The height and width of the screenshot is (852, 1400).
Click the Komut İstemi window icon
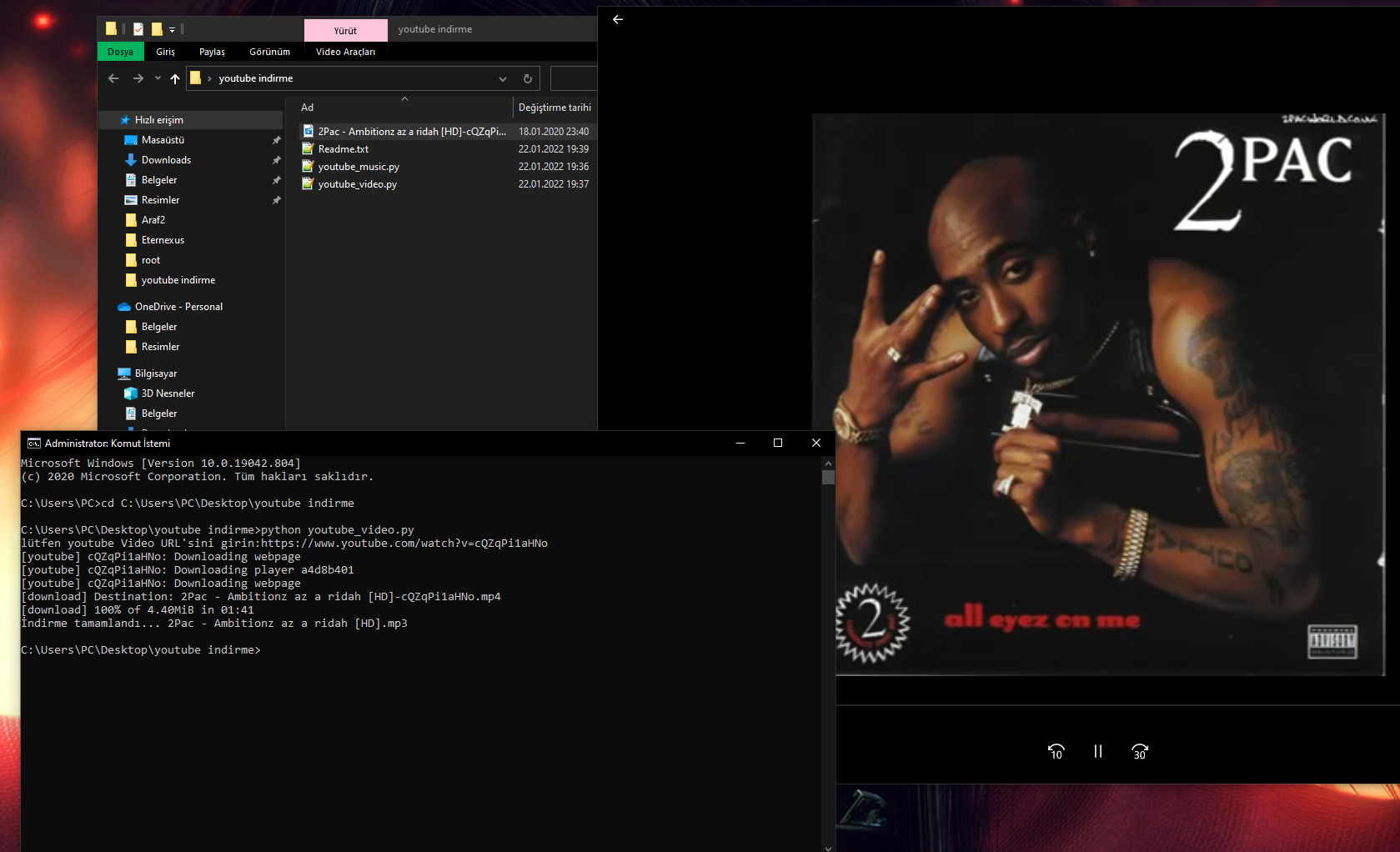(34, 444)
